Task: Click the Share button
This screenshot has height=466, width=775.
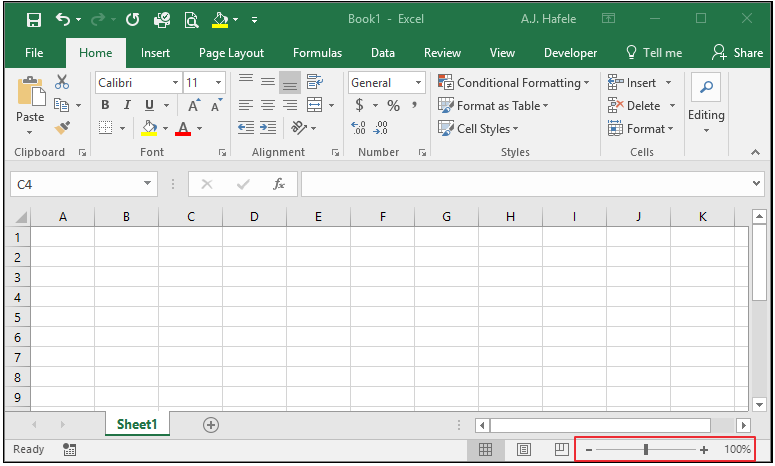Action: [737, 53]
